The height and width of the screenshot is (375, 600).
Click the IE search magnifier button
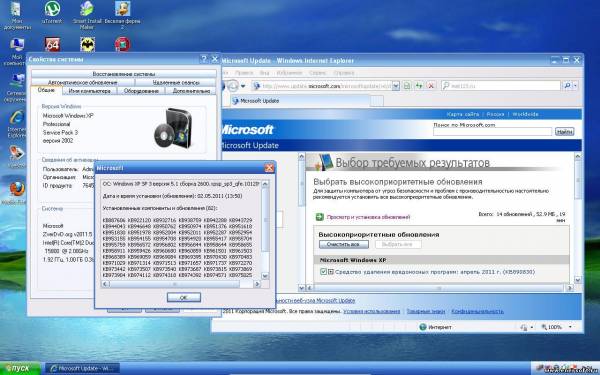567,86
